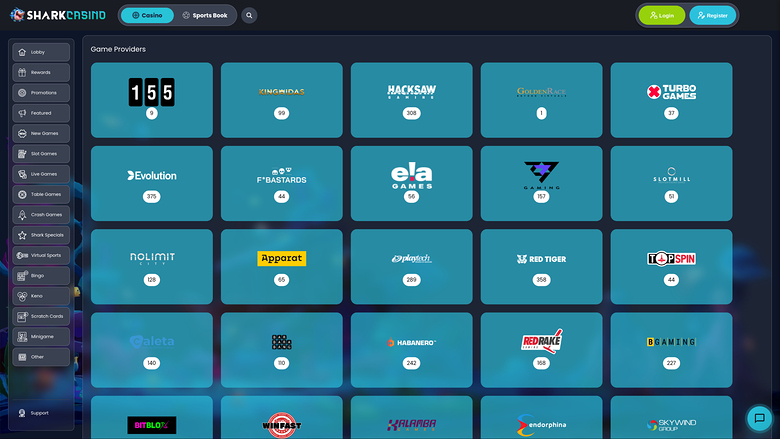Viewport: 780px width, 439px height.
Task: Open the e!a Games provider card
Action: point(411,183)
